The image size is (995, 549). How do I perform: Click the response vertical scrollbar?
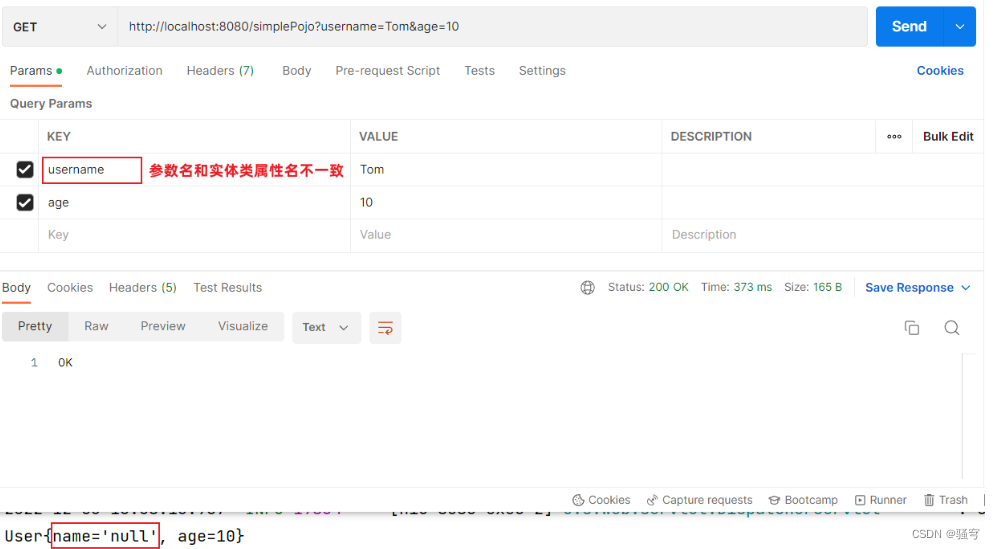click(x=963, y=416)
